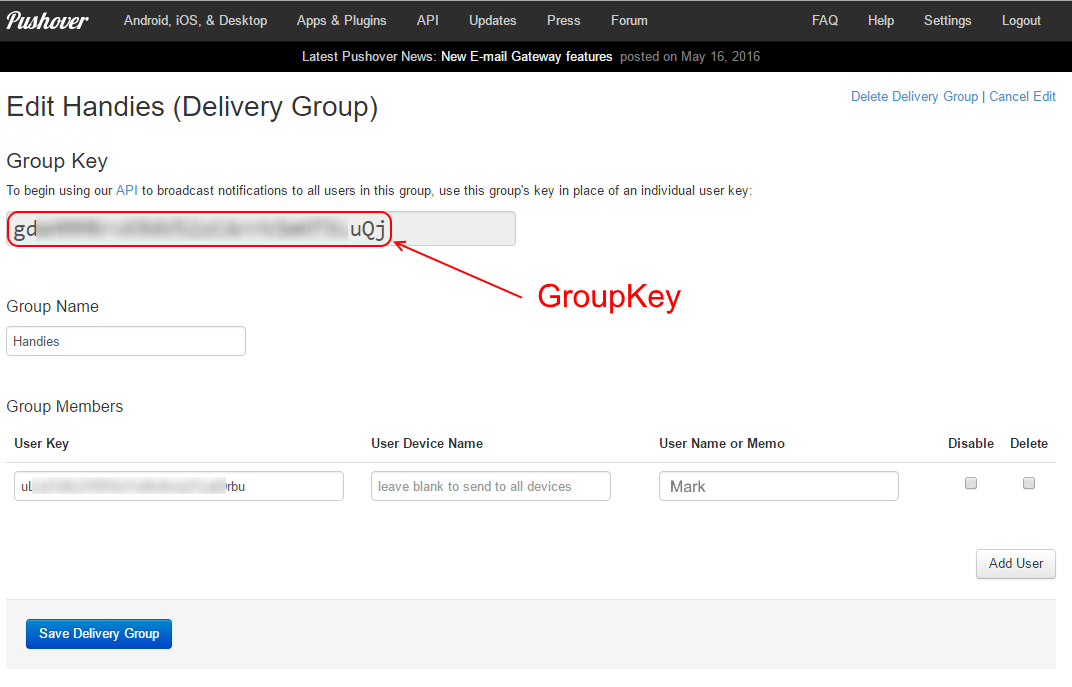Open the Press page
1072x687 pixels.
tap(563, 21)
